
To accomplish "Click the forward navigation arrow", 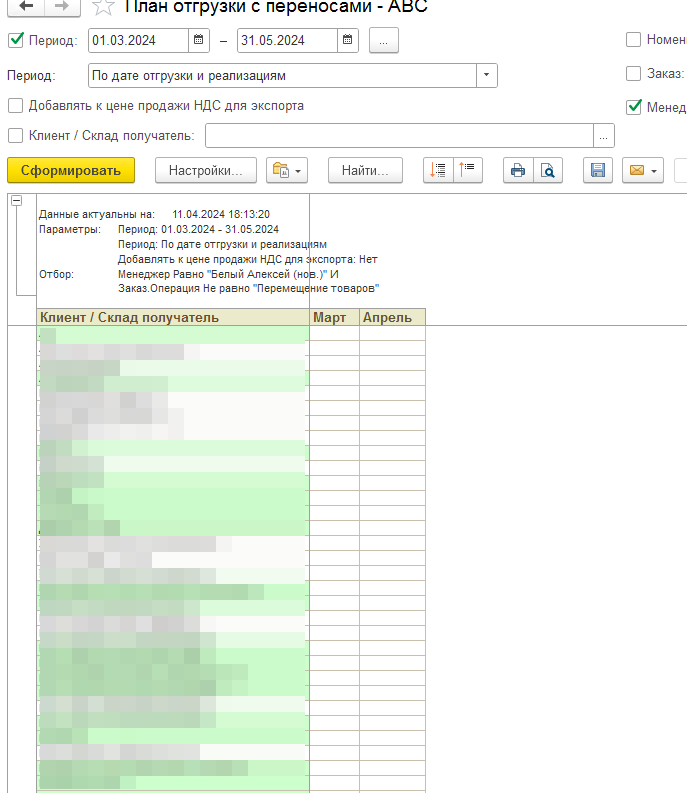I will 60,6.
